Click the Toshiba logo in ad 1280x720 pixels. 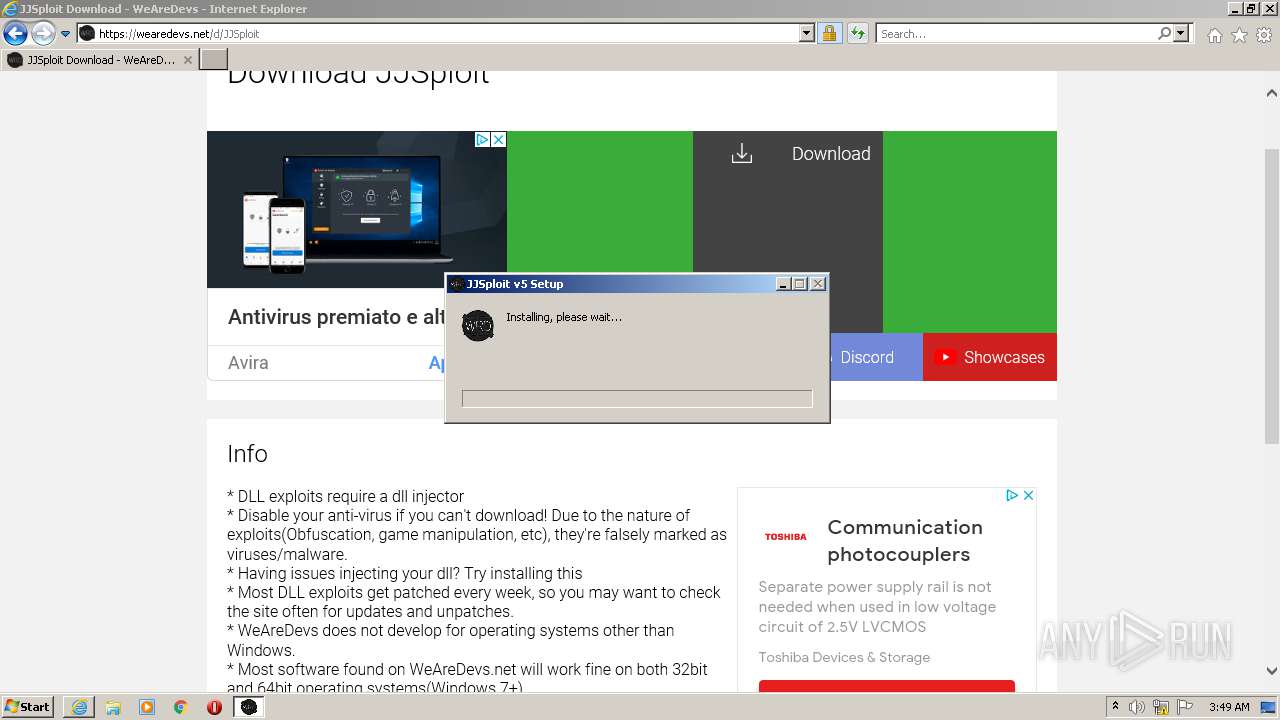(x=785, y=537)
